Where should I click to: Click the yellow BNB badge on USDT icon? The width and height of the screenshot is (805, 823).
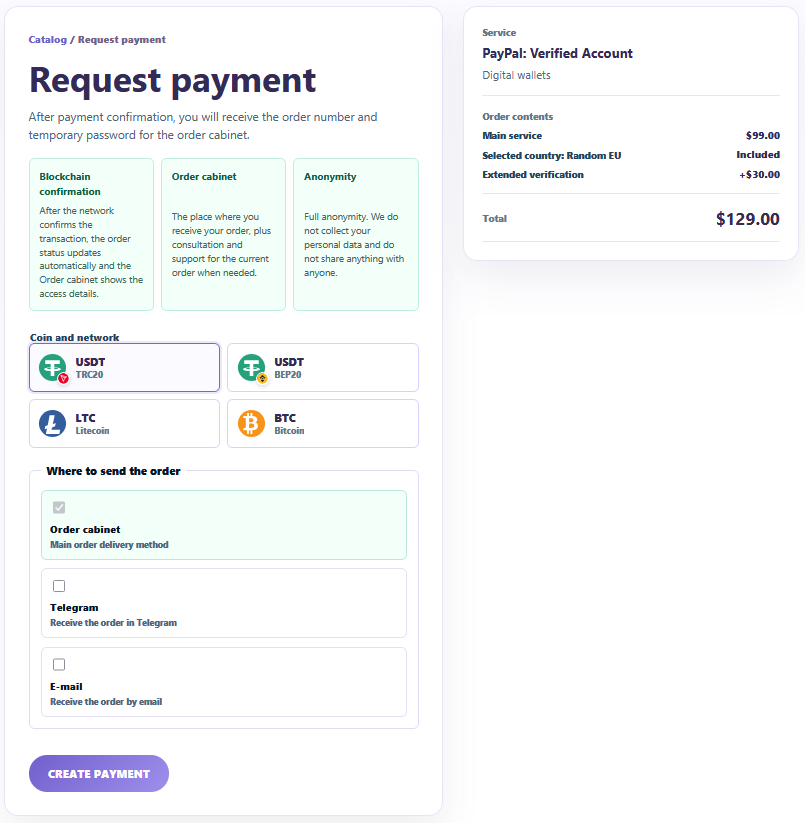point(262,378)
